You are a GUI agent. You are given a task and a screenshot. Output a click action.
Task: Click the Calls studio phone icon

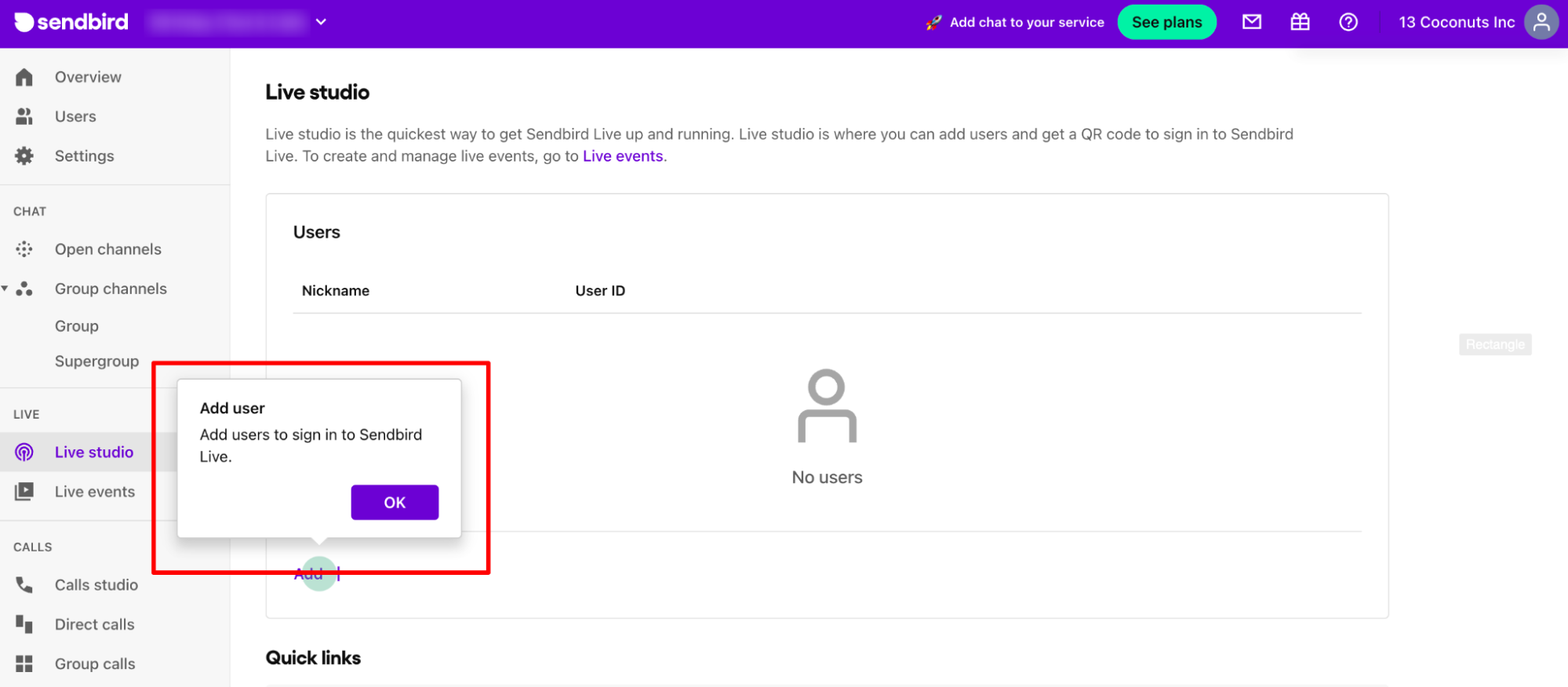tap(24, 585)
